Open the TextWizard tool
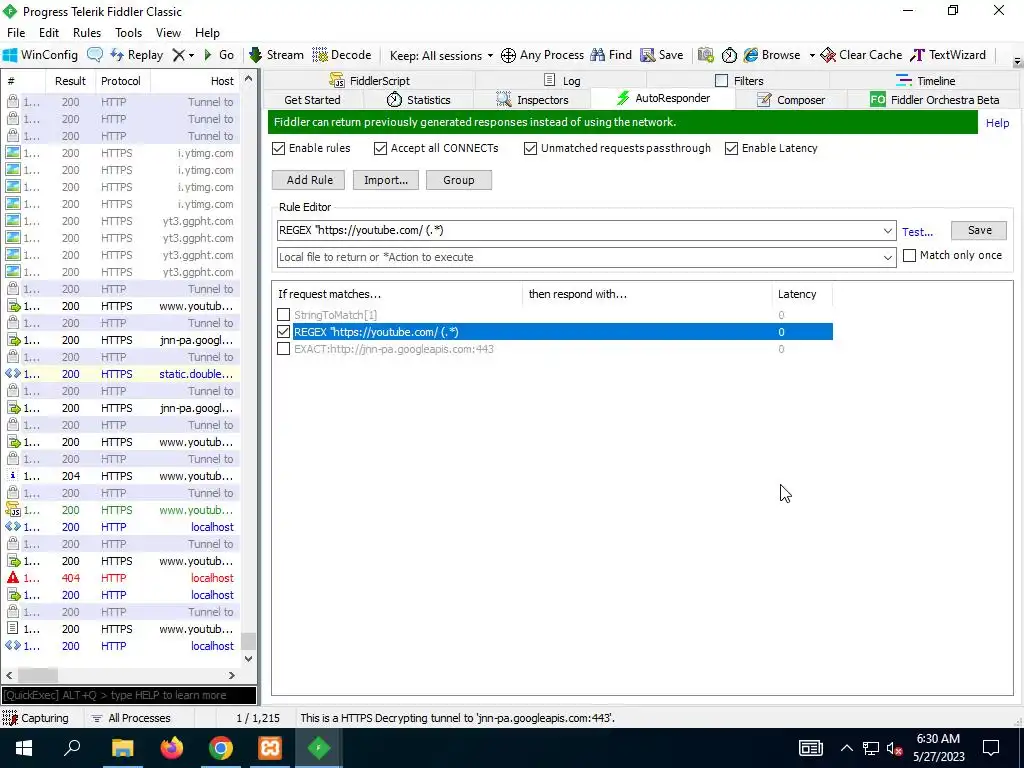1024x768 pixels. pyautogui.click(x=948, y=55)
